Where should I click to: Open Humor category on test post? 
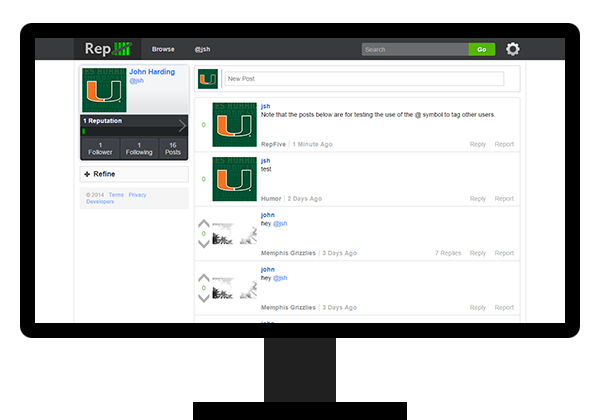click(x=271, y=199)
